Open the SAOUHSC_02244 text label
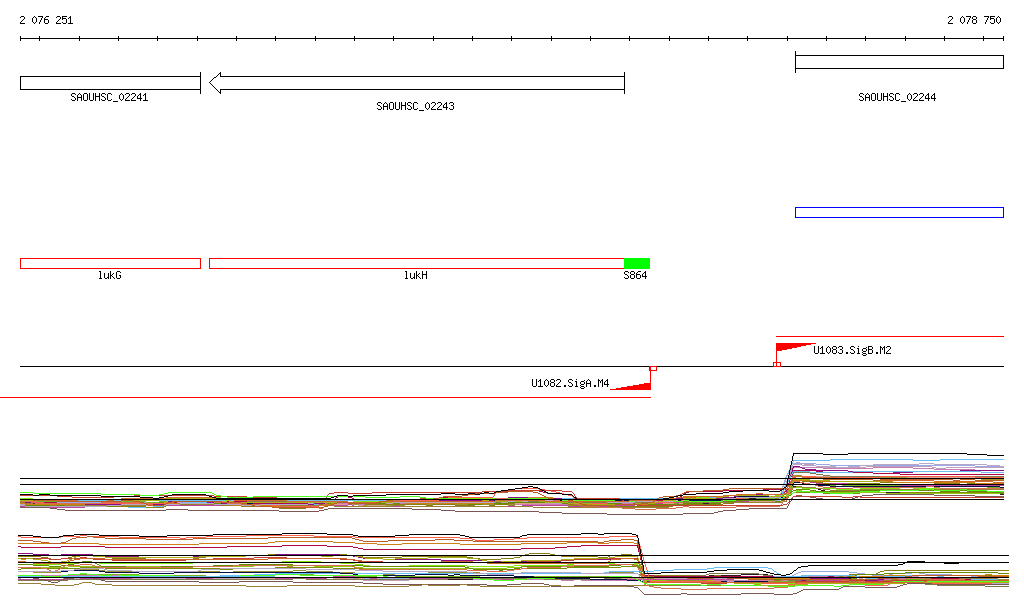Viewport: 1024px width, 611px height. coord(897,98)
